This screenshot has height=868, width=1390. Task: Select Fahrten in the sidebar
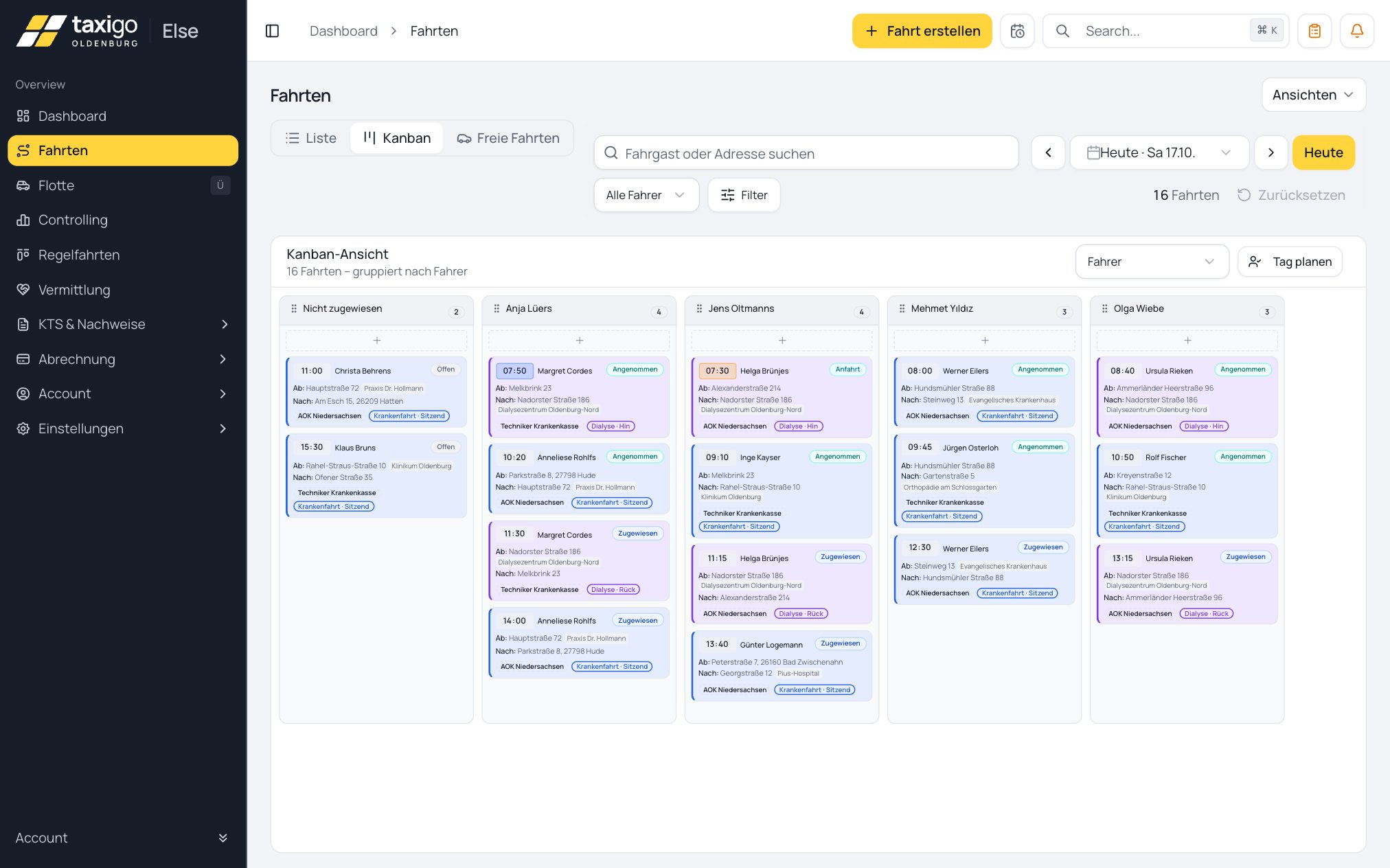pyautogui.click(x=123, y=150)
